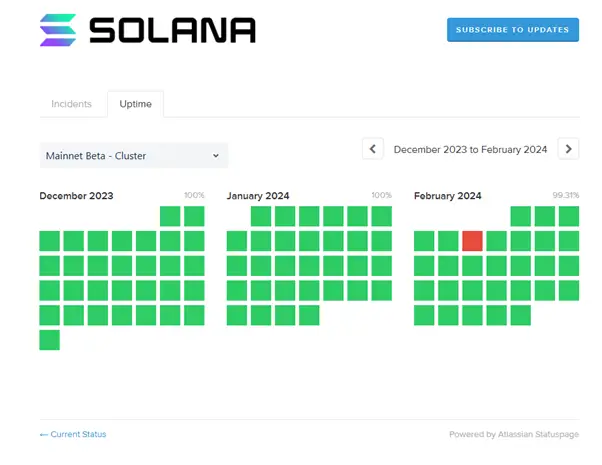The height and width of the screenshot is (465, 602).
Task: Click the 100% uptime value for December 2023
Action: pyautogui.click(x=194, y=195)
